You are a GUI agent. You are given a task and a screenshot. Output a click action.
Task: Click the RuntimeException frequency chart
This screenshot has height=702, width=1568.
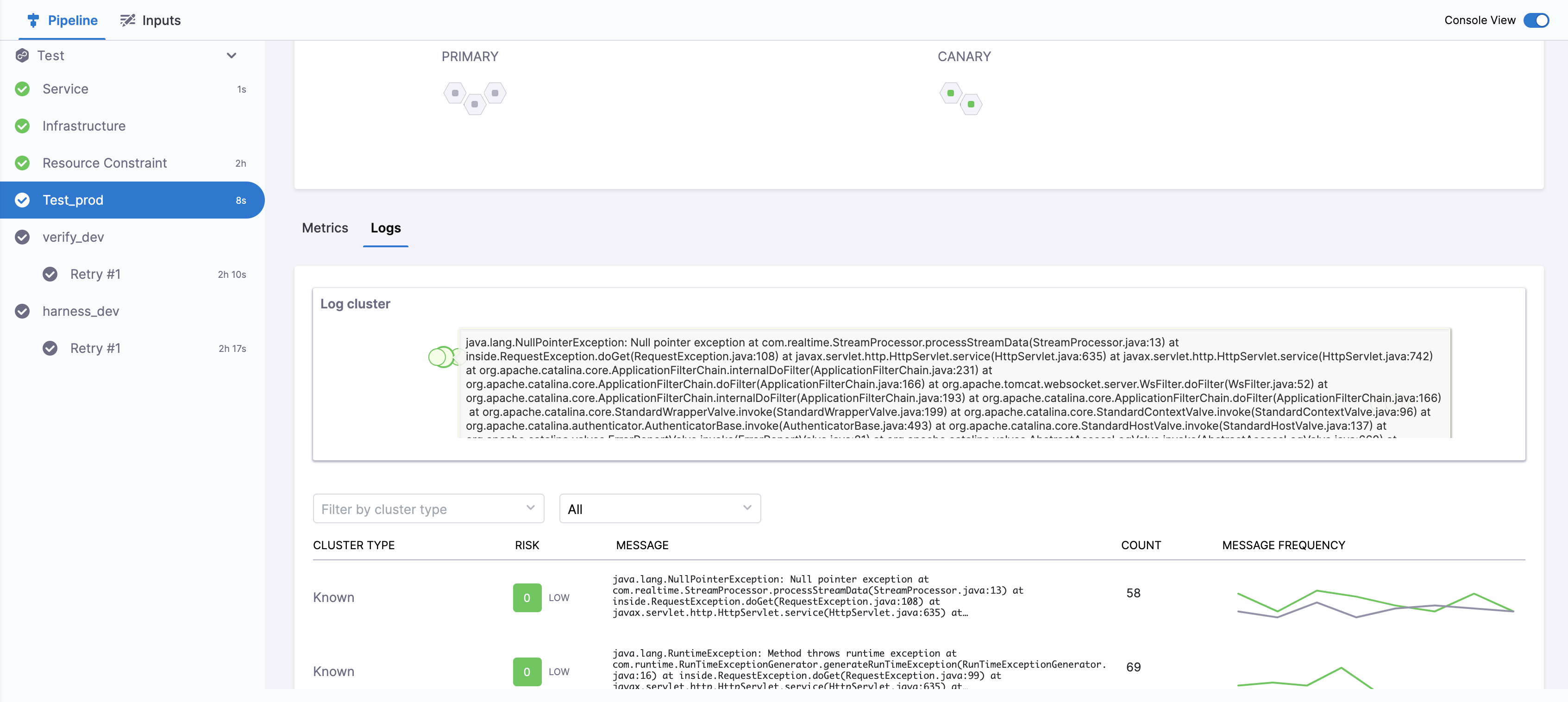[x=1306, y=678]
